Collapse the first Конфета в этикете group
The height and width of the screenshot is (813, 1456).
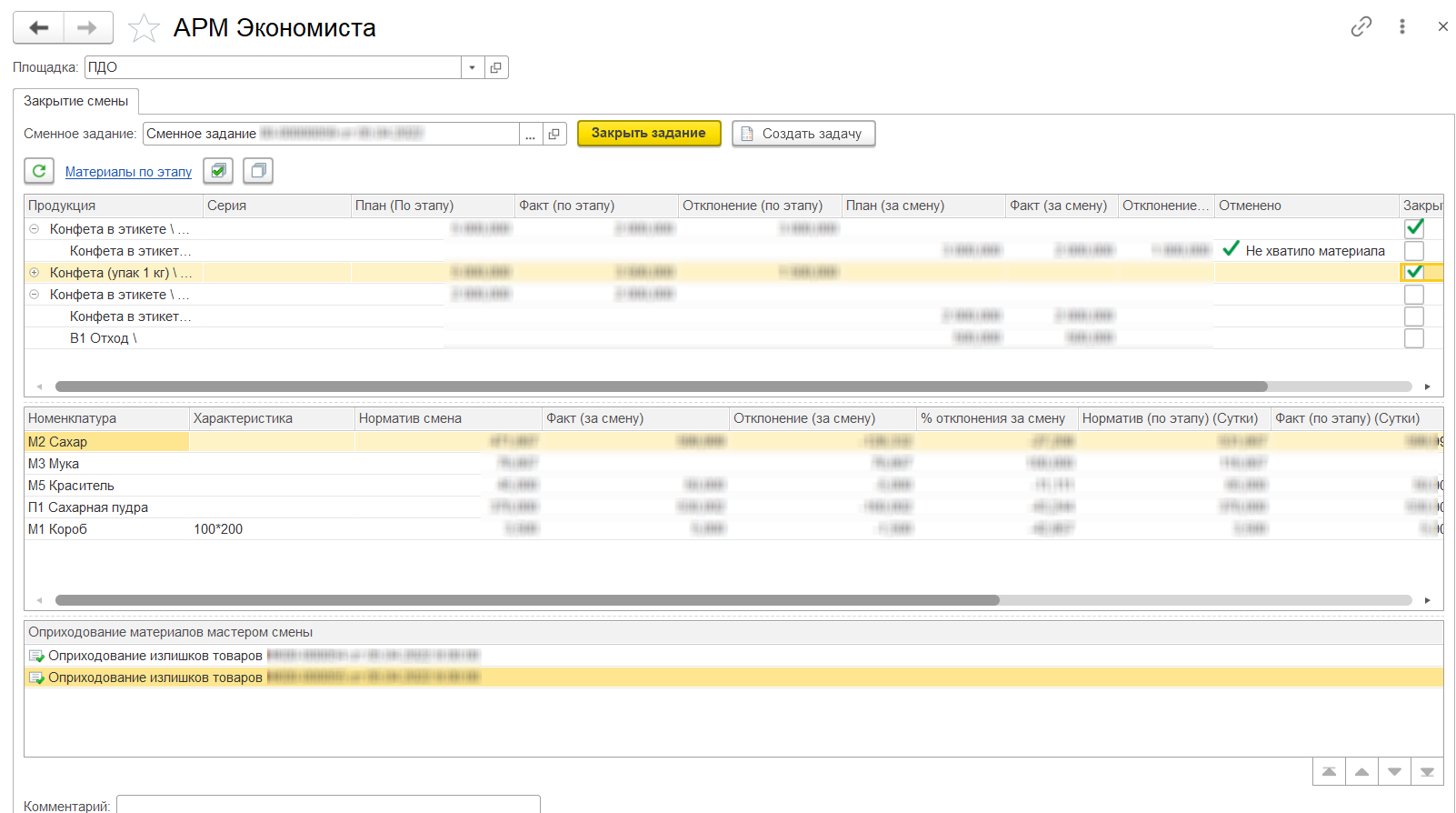35,229
